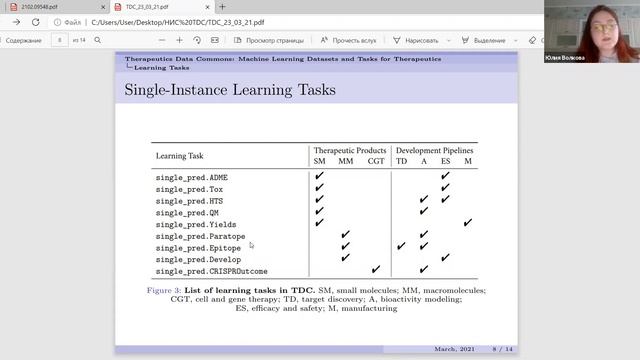Click the slide title Single-Instance Learning Tasks
Screen dimensions: 640x360
click(x=230, y=90)
